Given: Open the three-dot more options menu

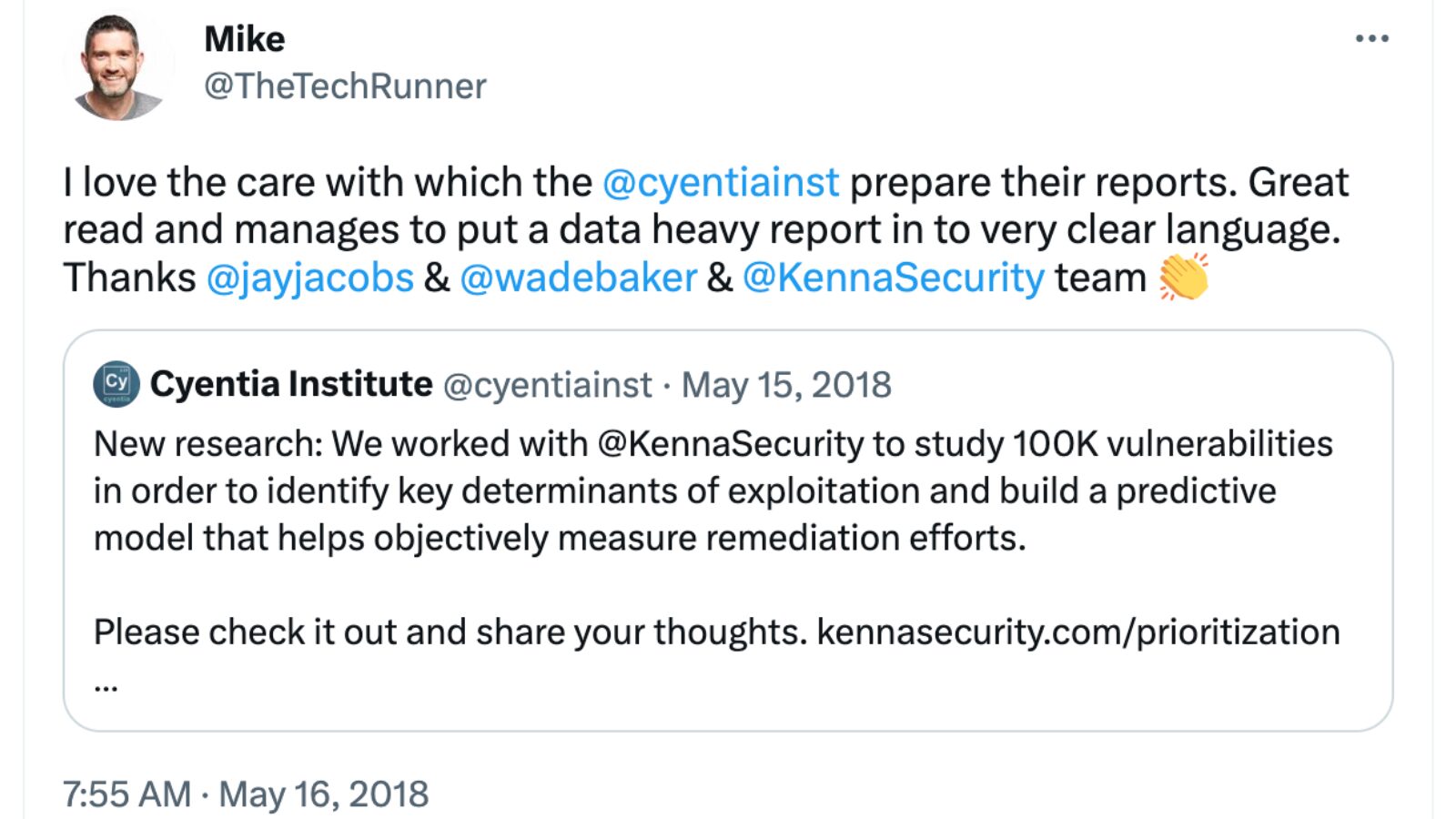Looking at the screenshot, I should (x=1371, y=38).
